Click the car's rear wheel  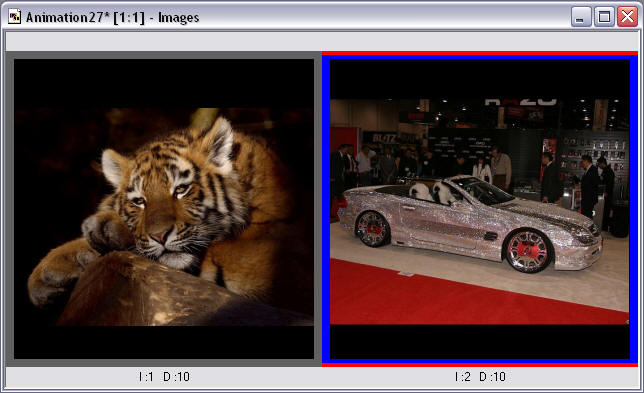tap(373, 229)
